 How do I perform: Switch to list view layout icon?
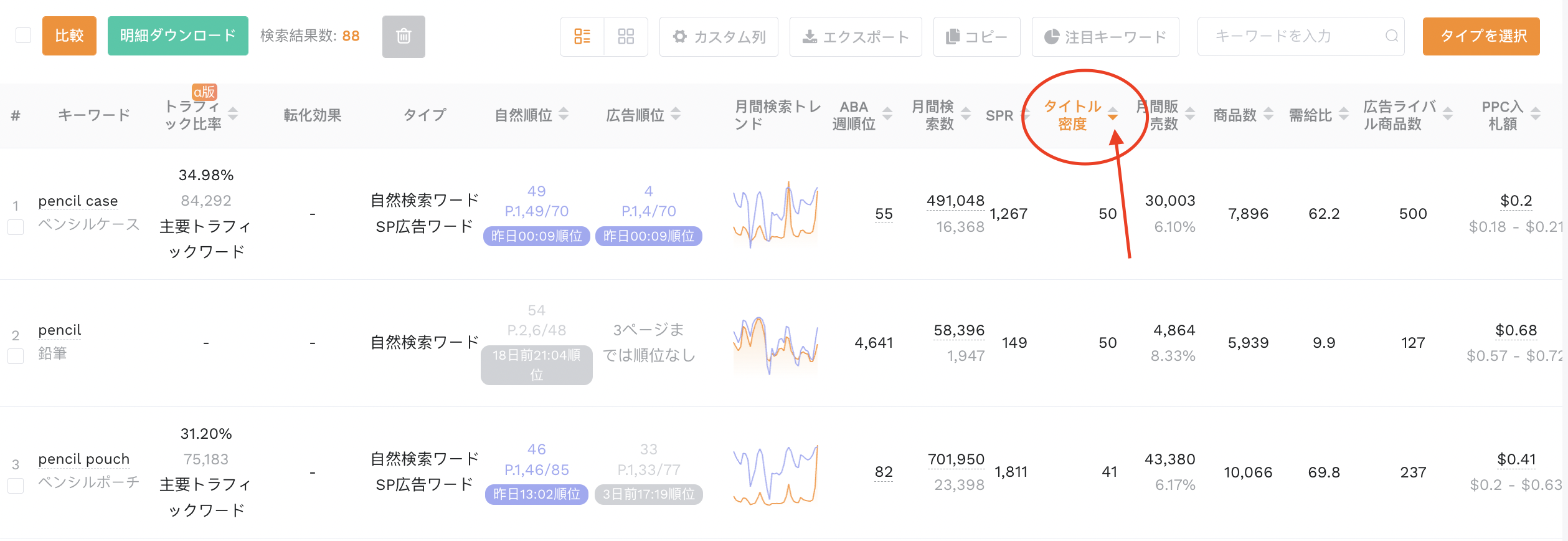click(x=582, y=37)
